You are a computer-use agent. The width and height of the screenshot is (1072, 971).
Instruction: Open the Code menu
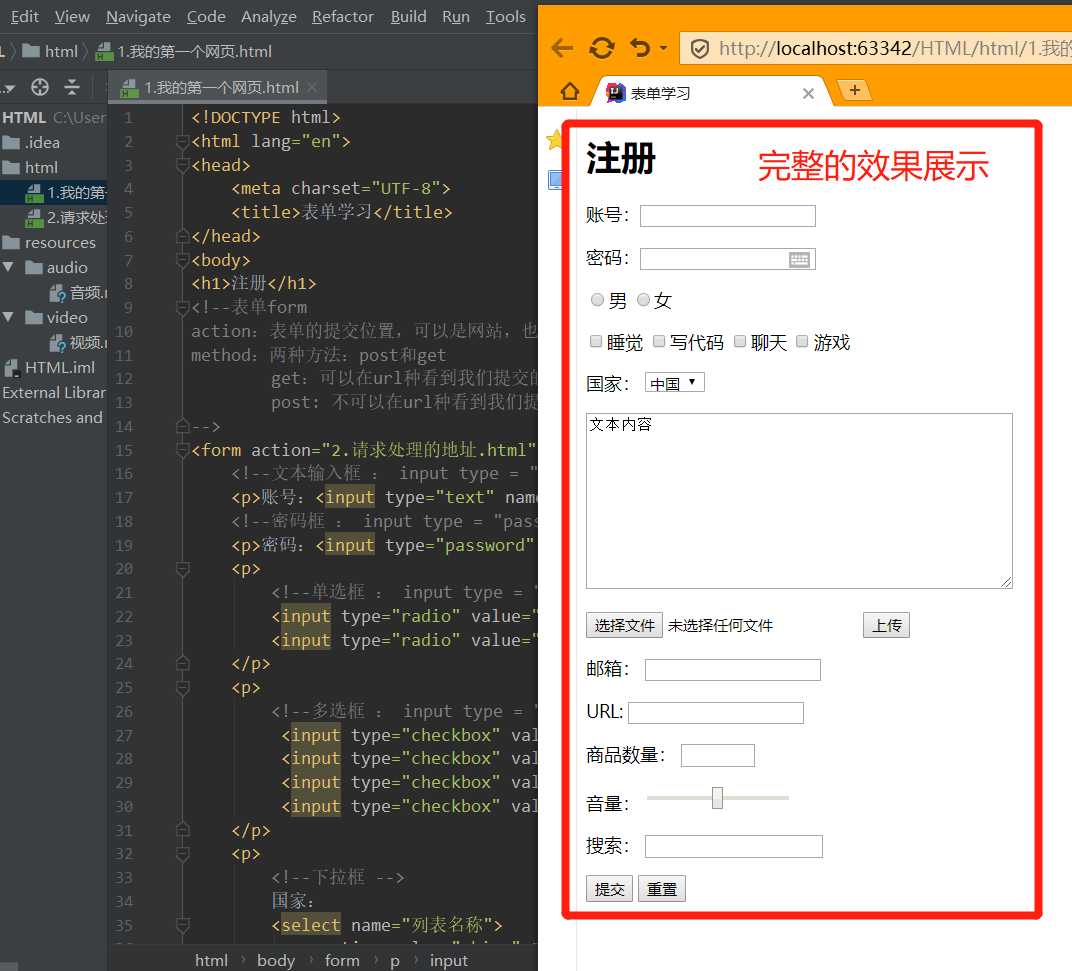(x=206, y=16)
